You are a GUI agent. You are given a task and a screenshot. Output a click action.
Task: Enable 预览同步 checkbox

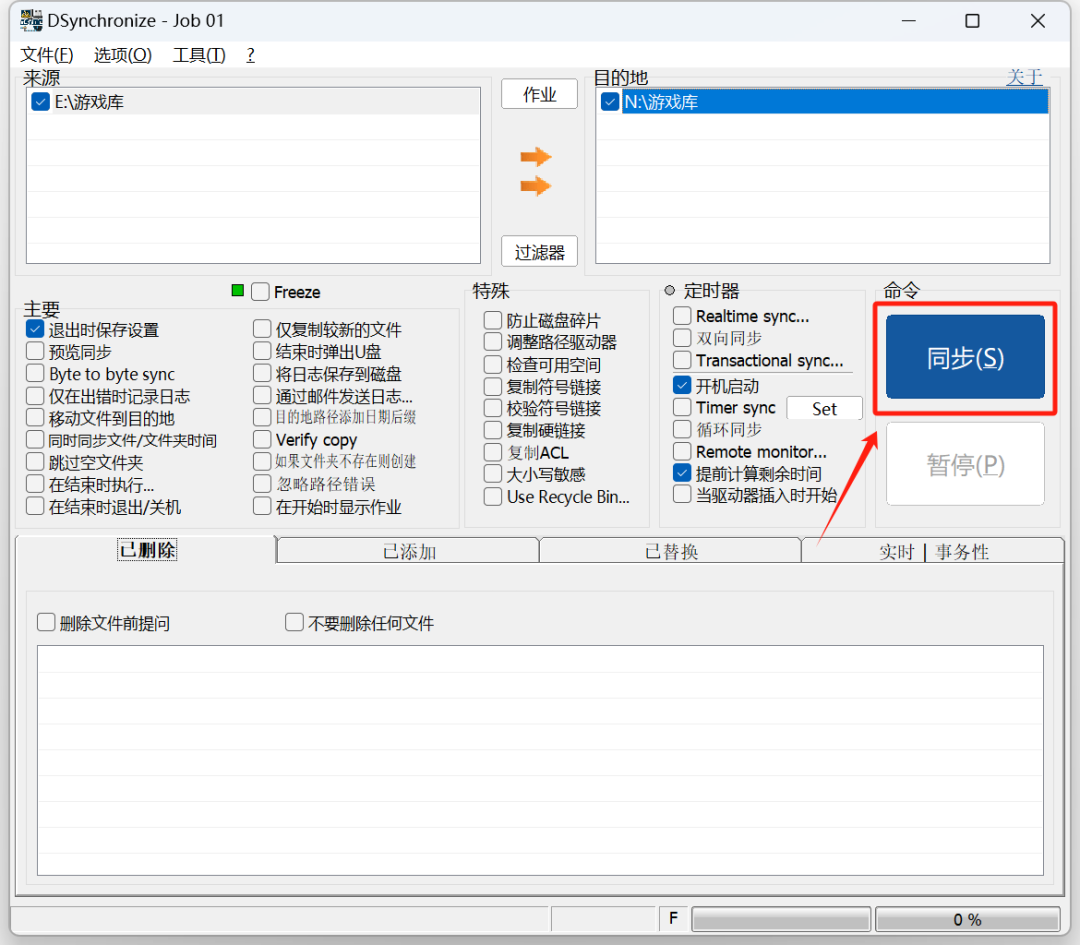click(35, 351)
